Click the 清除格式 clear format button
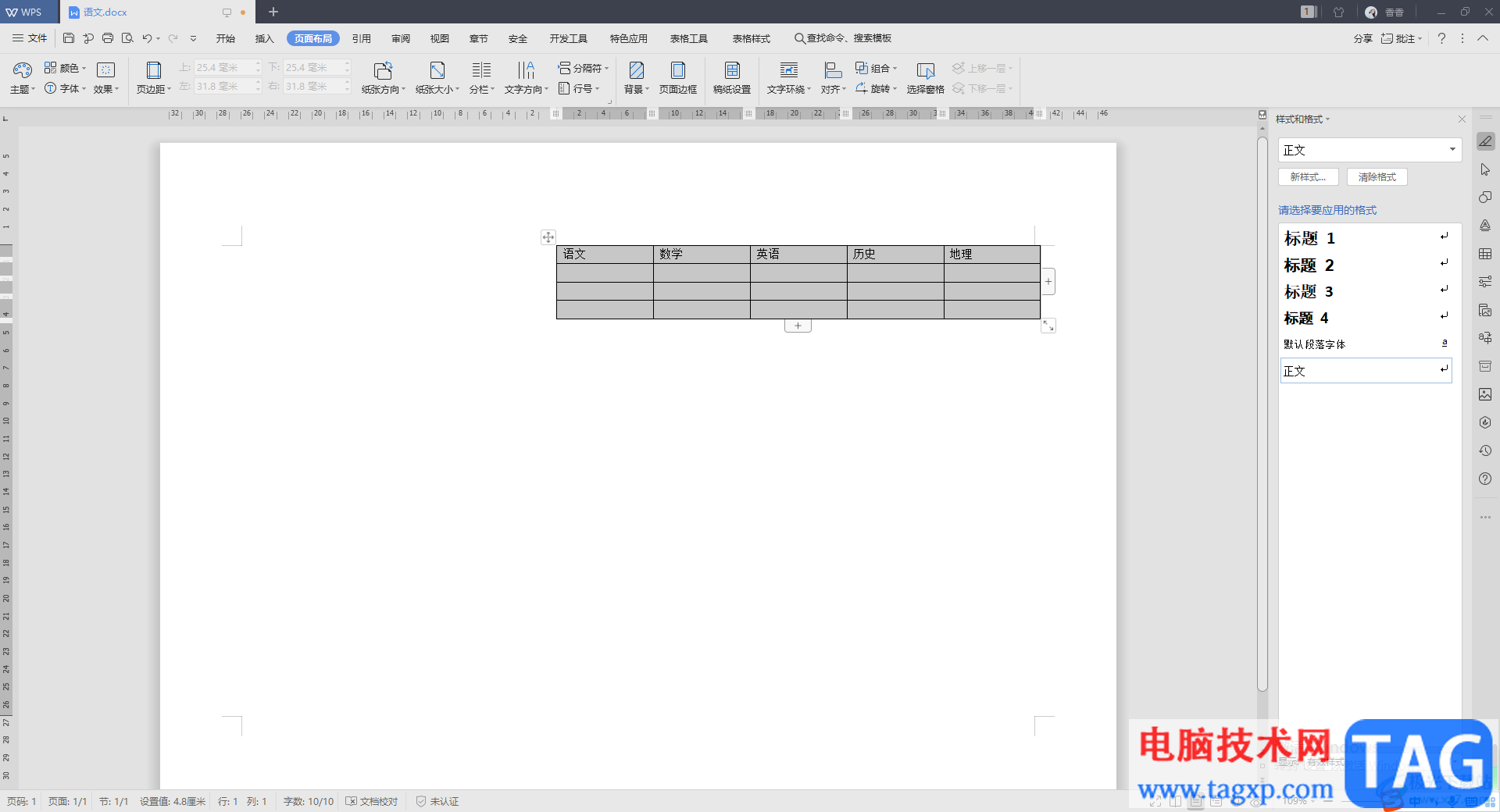This screenshot has width=1500, height=812. pyautogui.click(x=1377, y=177)
